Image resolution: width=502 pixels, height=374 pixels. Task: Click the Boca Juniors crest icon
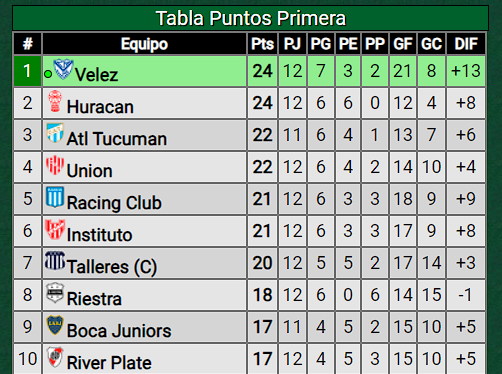click(x=55, y=325)
